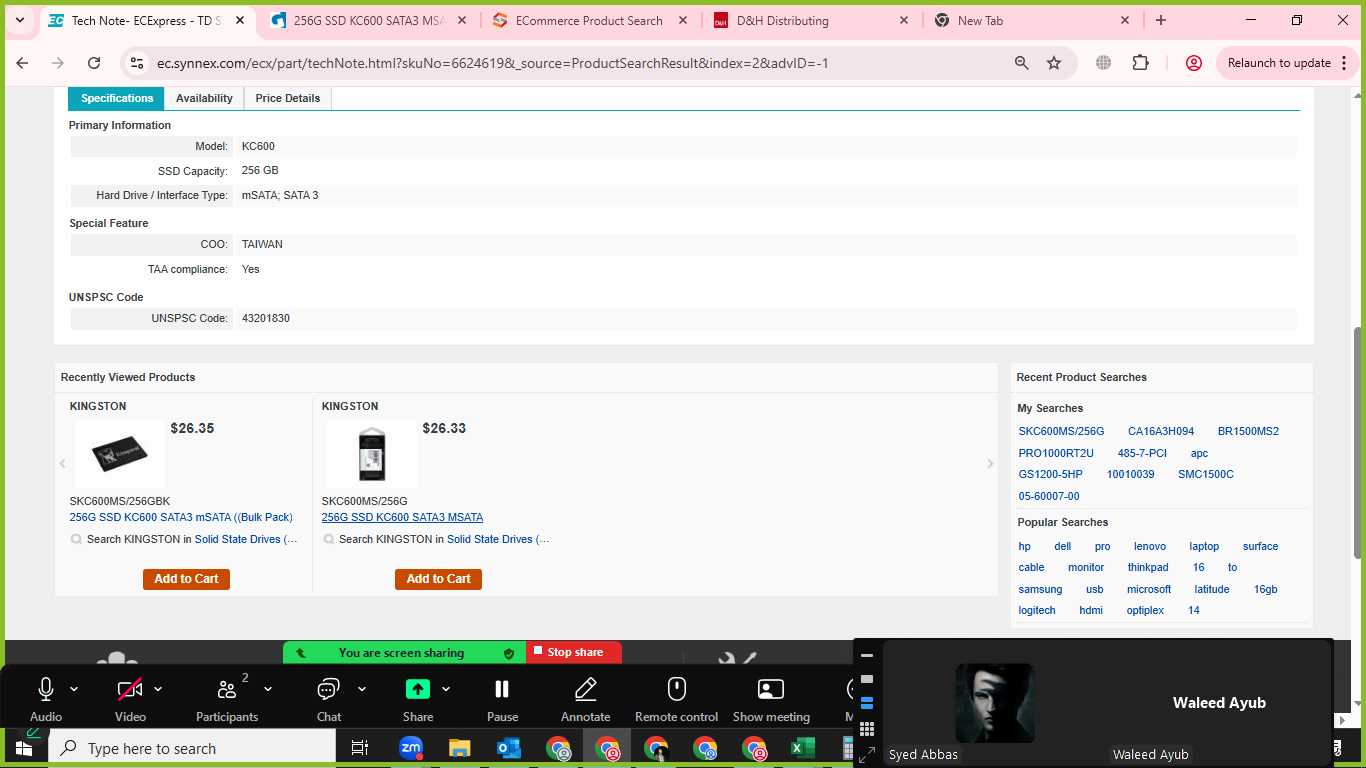
Task: Open Chrome extensions puzzle icon
Action: 1141,63
